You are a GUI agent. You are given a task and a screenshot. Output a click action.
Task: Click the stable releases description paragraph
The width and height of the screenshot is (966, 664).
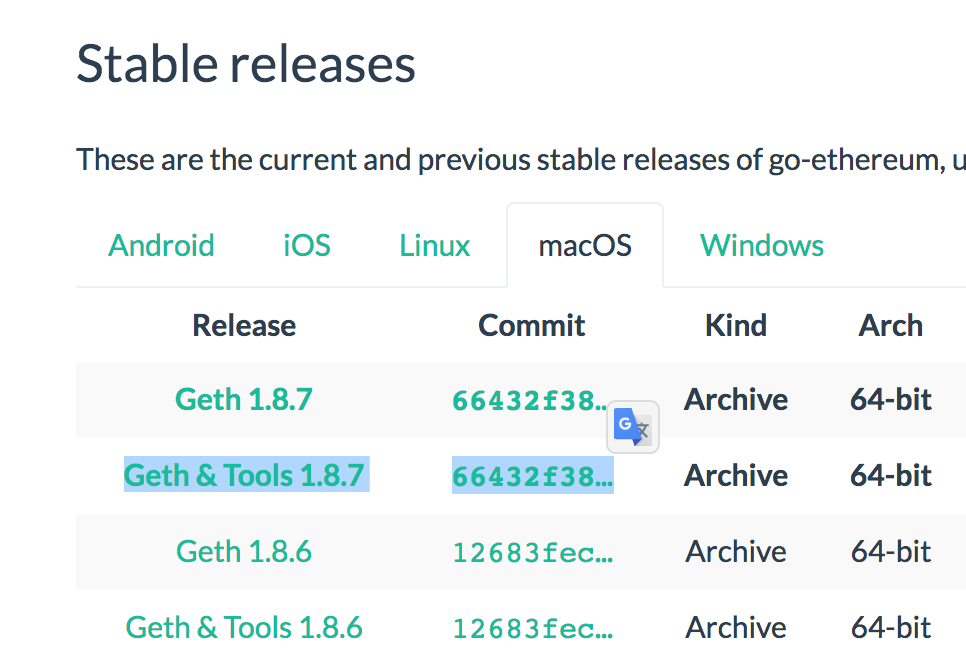(521, 160)
